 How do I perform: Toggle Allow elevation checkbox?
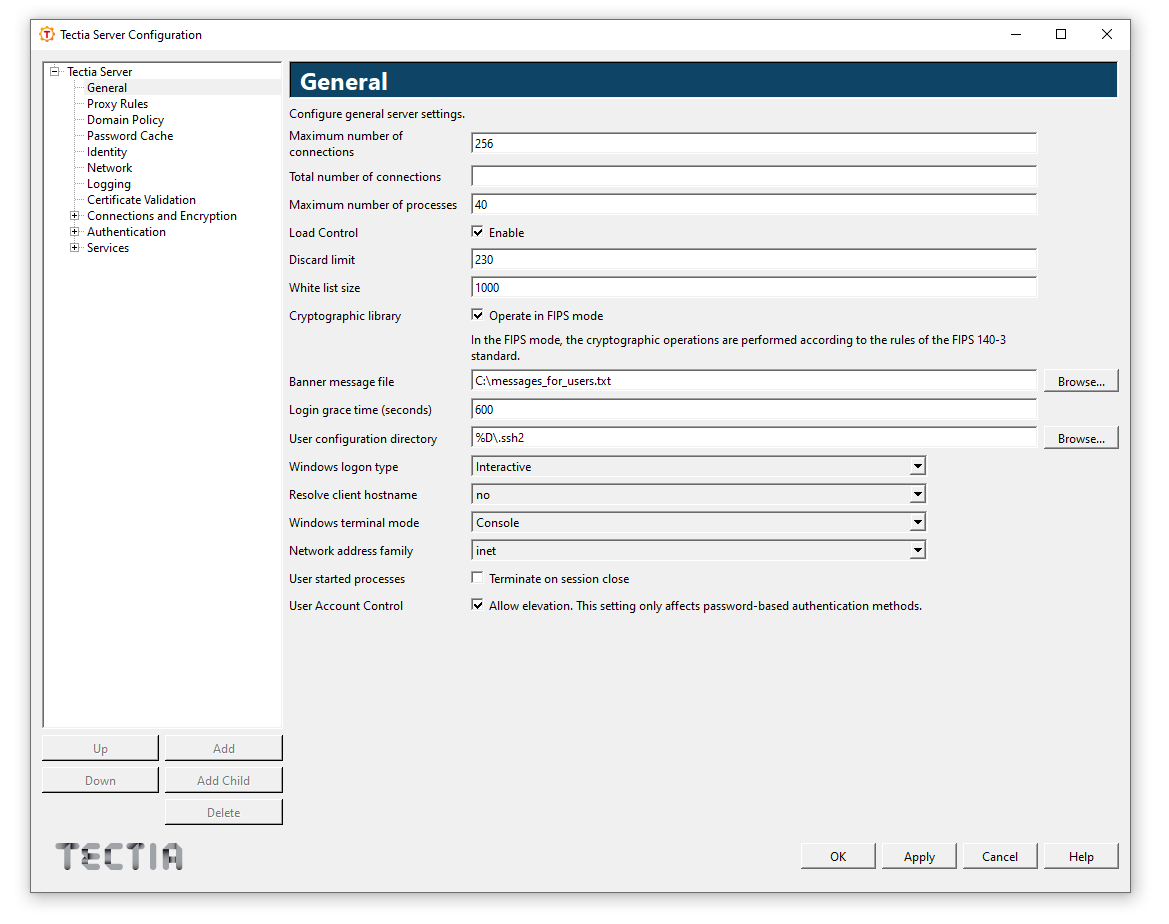[477, 605]
